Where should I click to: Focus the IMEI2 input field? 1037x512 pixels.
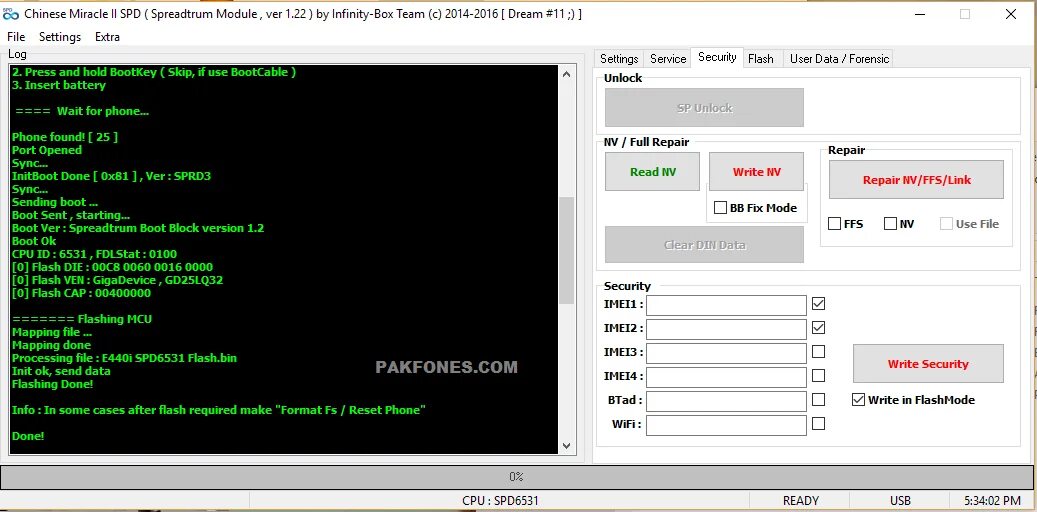pyautogui.click(x=726, y=329)
